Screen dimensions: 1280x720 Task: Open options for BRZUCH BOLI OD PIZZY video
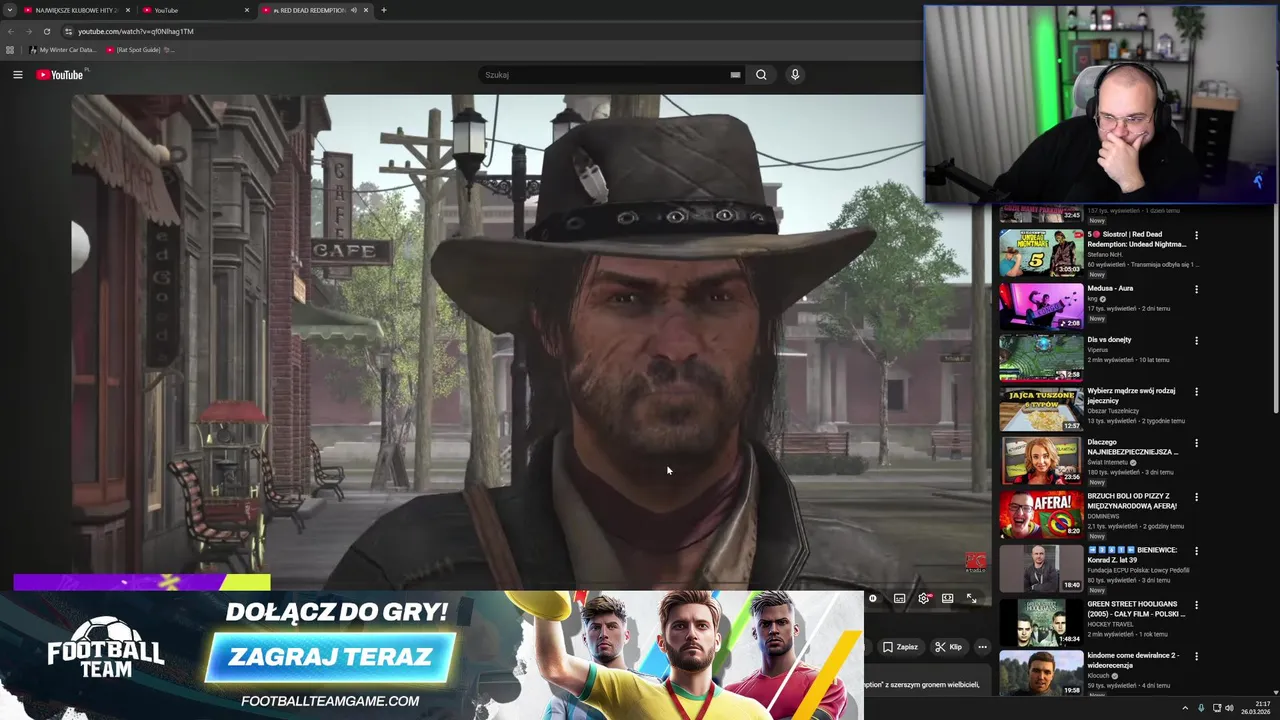1196,497
